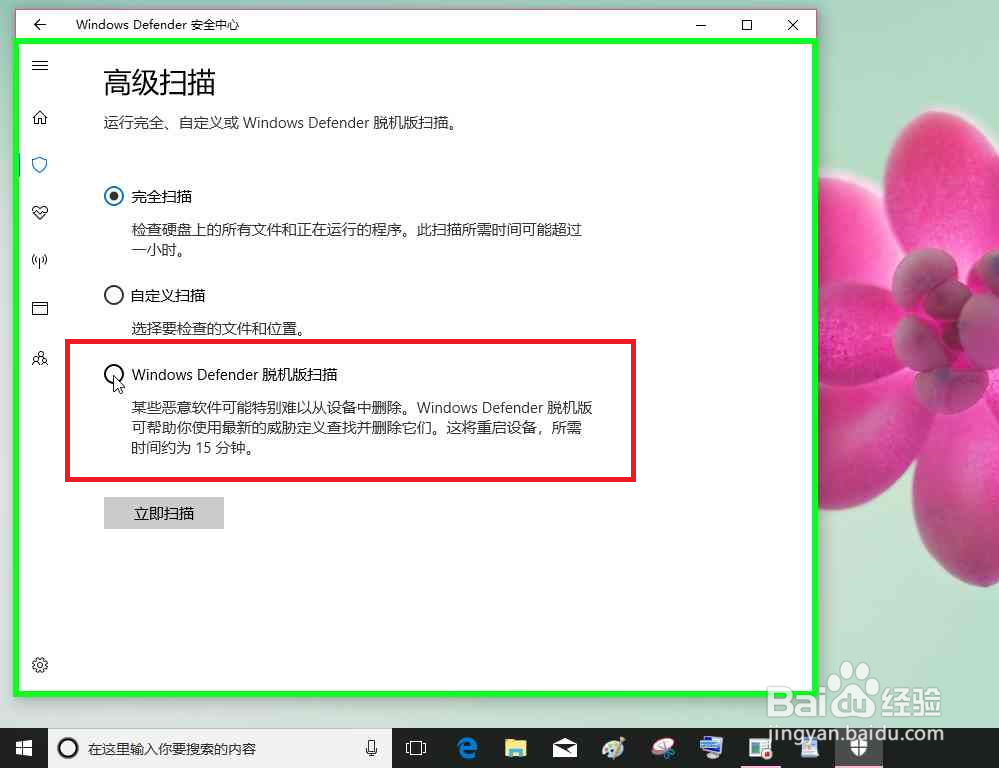Switch to Windows Defender taskbar icon
This screenshot has width=999, height=768.
pos(858,748)
